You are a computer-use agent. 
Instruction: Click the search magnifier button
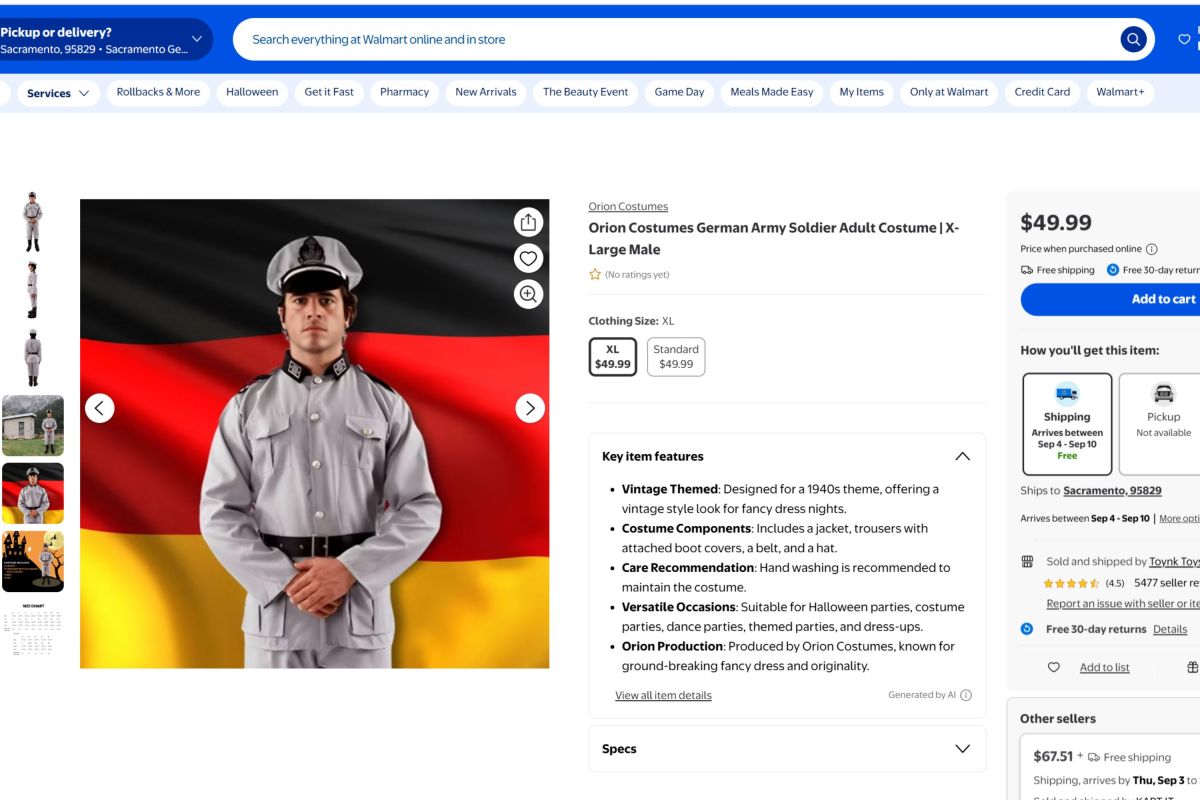point(1133,40)
